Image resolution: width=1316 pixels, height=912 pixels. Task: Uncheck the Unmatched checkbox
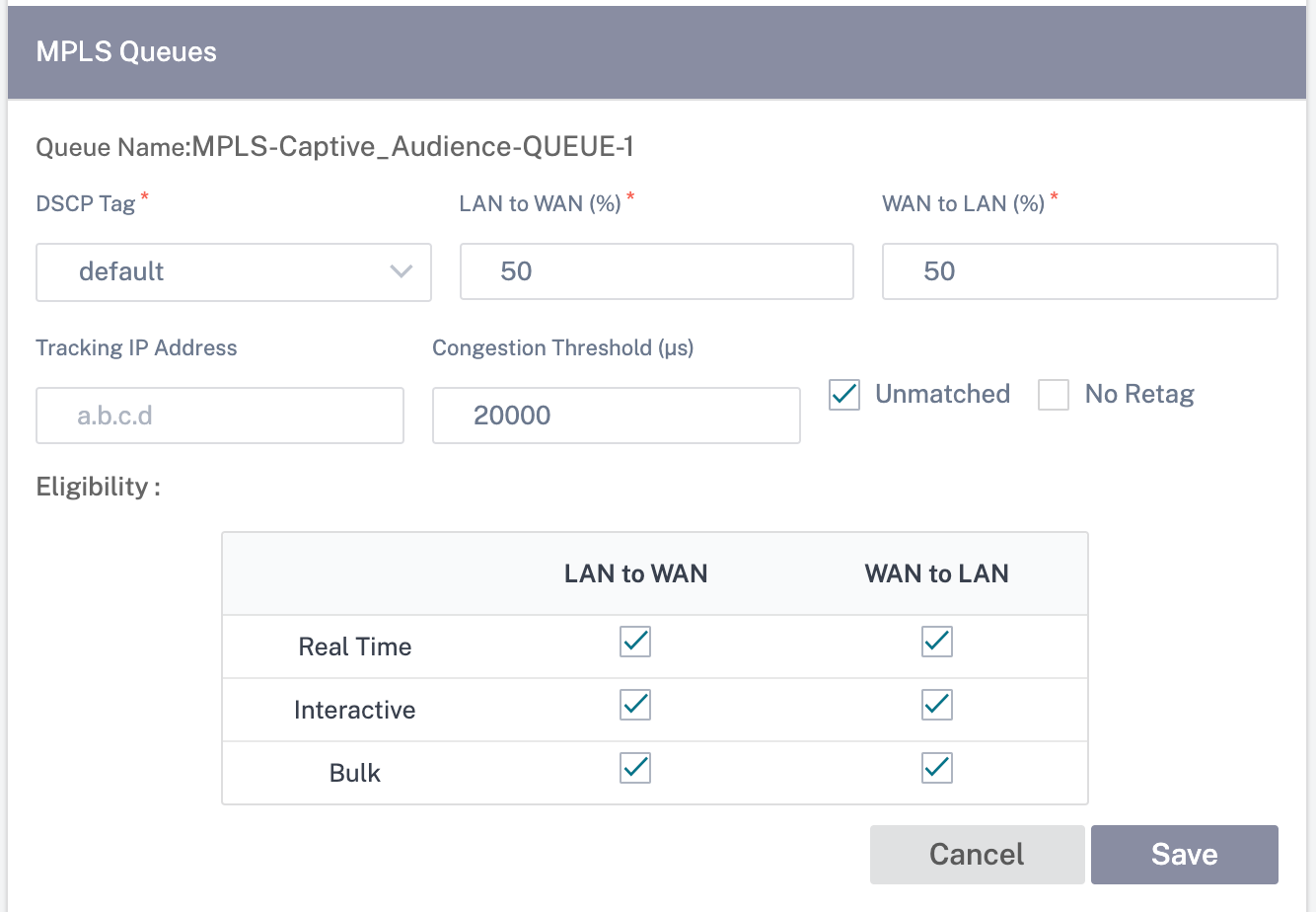coord(844,395)
